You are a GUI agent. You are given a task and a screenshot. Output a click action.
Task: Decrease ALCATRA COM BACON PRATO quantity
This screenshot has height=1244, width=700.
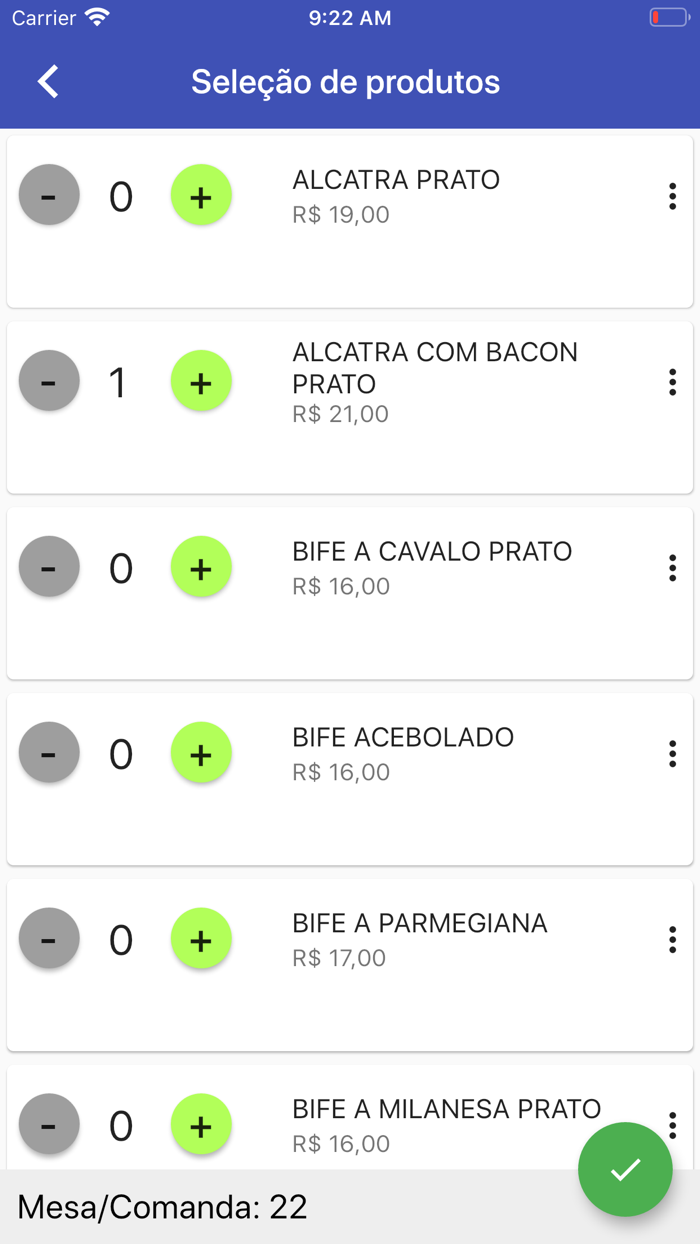pyautogui.click(x=48, y=381)
